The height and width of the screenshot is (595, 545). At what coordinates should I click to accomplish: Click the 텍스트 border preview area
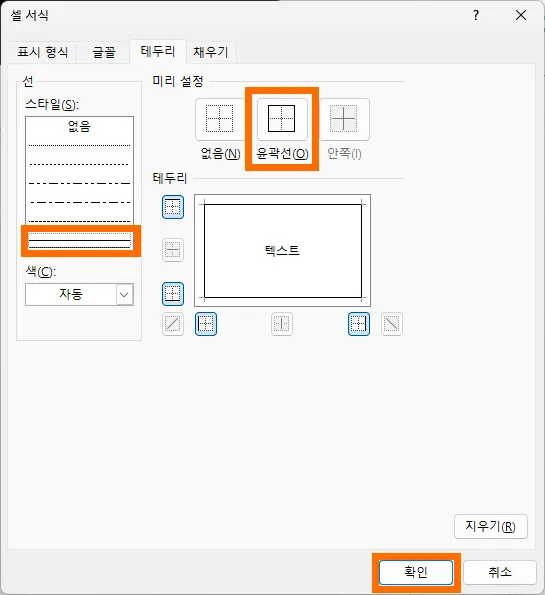(x=282, y=250)
